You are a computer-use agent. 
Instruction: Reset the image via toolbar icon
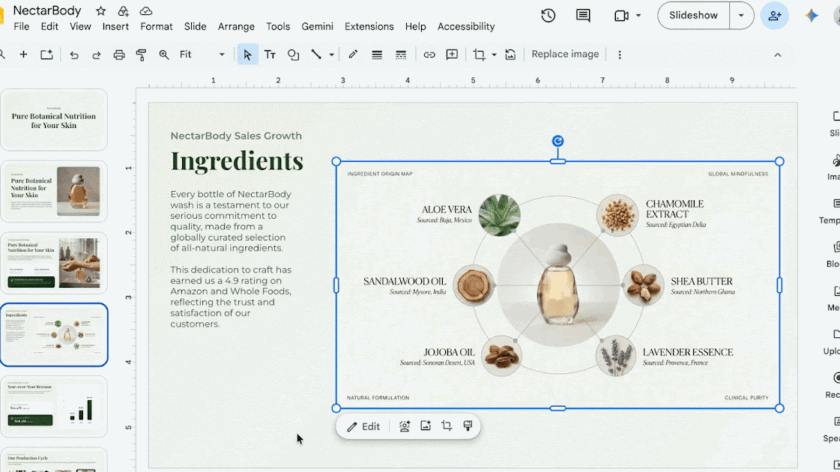point(510,55)
